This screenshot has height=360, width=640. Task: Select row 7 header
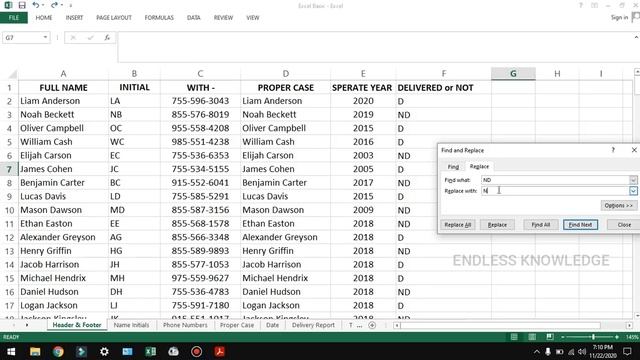pos(9,169)
